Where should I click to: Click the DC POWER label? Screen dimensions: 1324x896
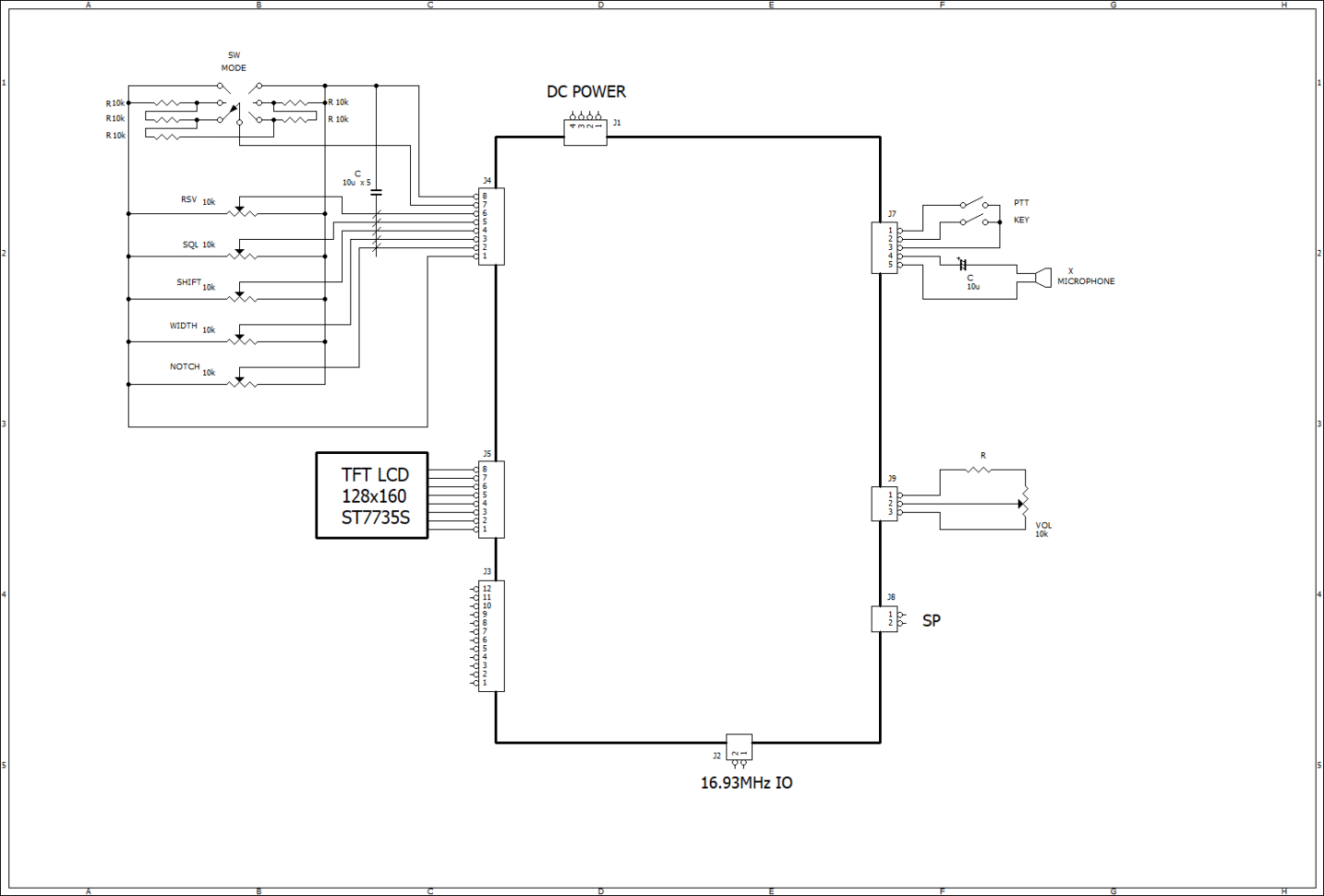click(586, 92)
